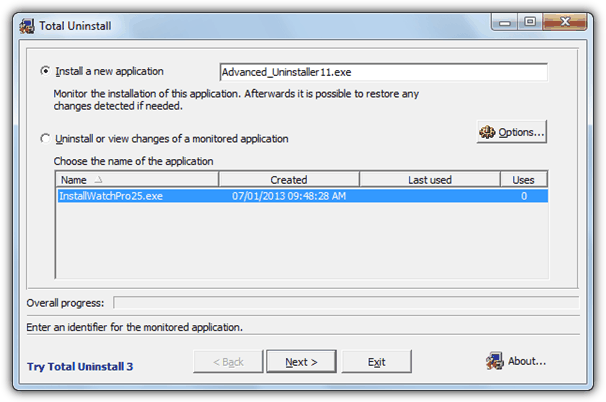Choose 'Uninstall or view changes' radio option
The image size is (606, 402).
(45, 139)
